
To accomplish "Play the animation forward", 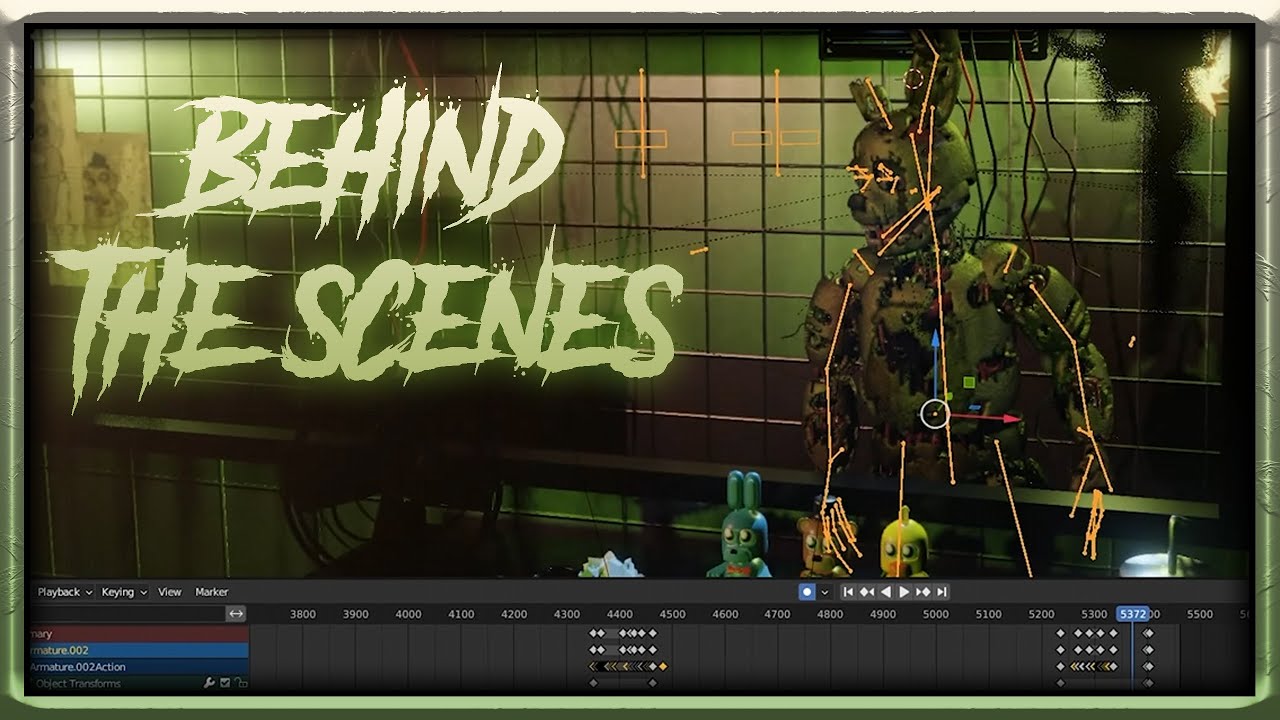I will point(904,592).
